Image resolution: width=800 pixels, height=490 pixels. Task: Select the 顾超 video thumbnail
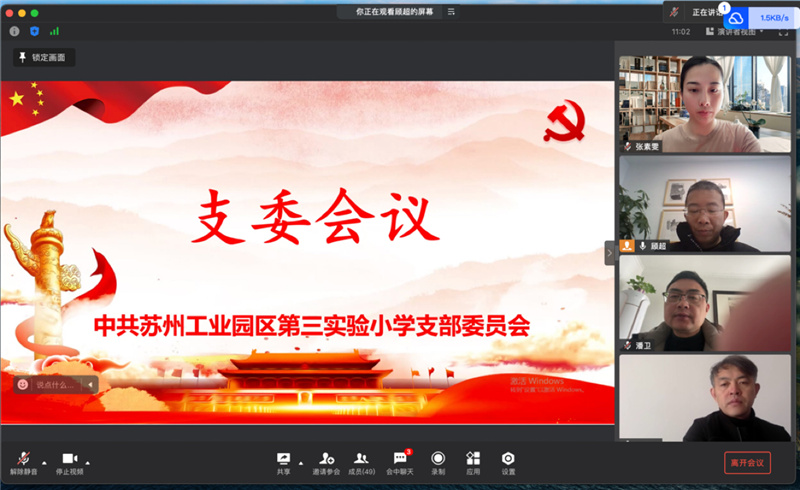(x=705, y=204)
